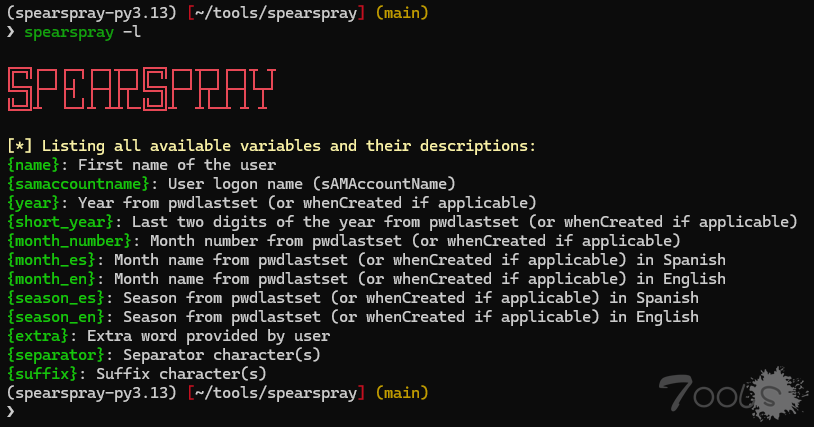This screenshot has width=814, height=427.
Task: Click the {separator} variable name
Action: (x=60, y=355)
